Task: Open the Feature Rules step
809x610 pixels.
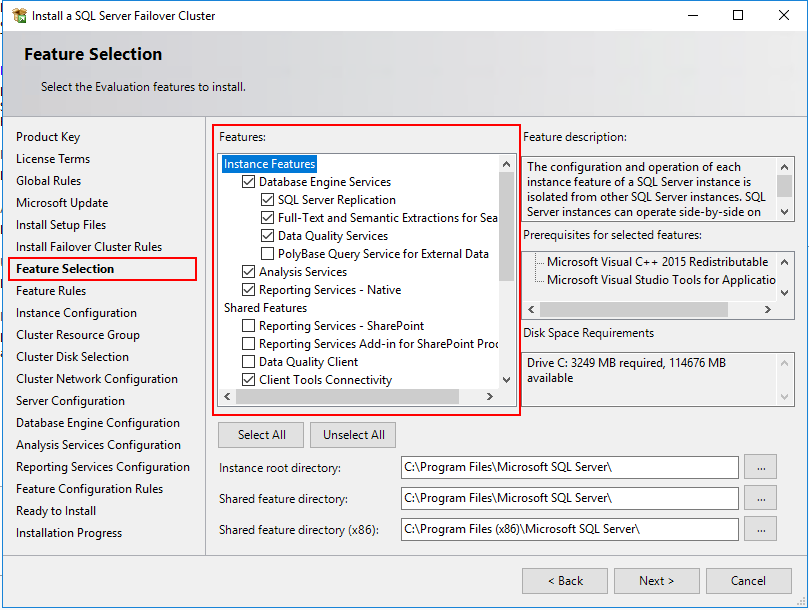Action: pos(51,291)
